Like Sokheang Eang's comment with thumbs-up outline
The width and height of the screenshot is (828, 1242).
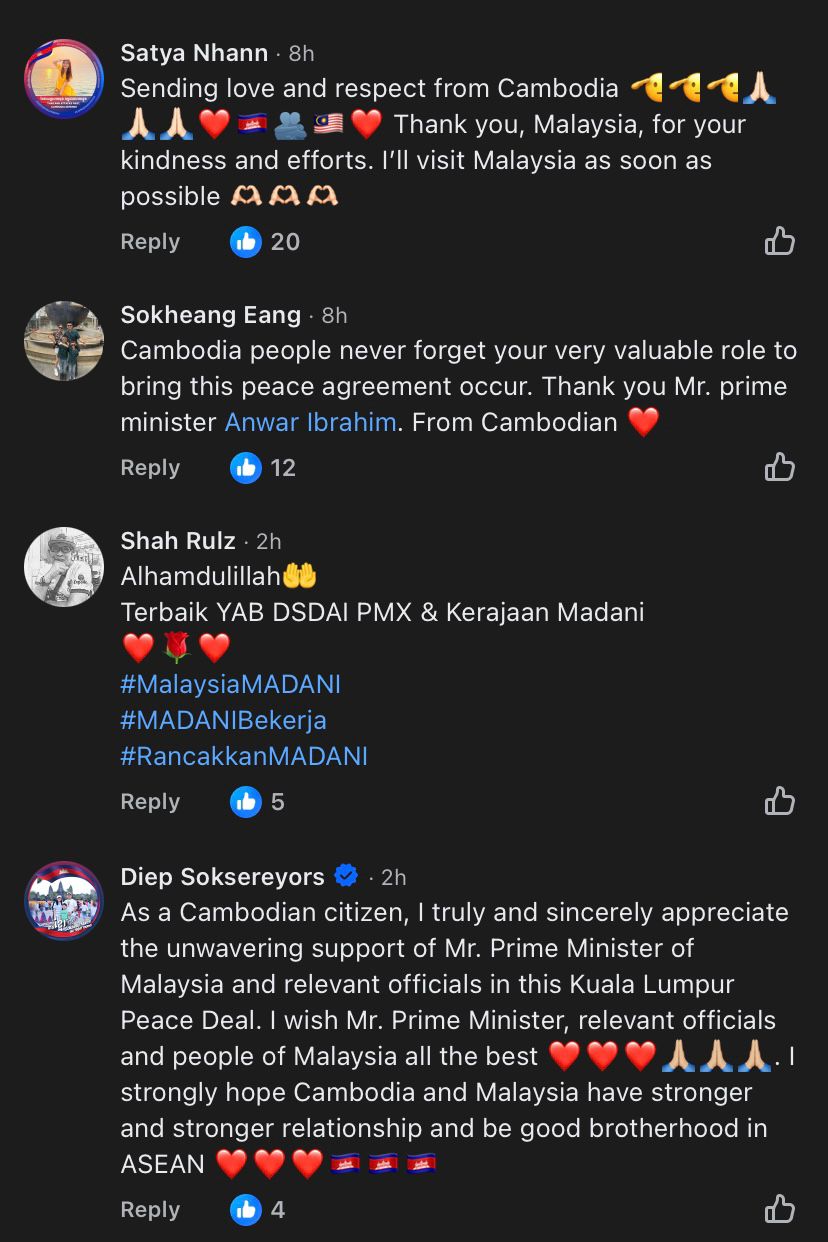click(779, 467)
